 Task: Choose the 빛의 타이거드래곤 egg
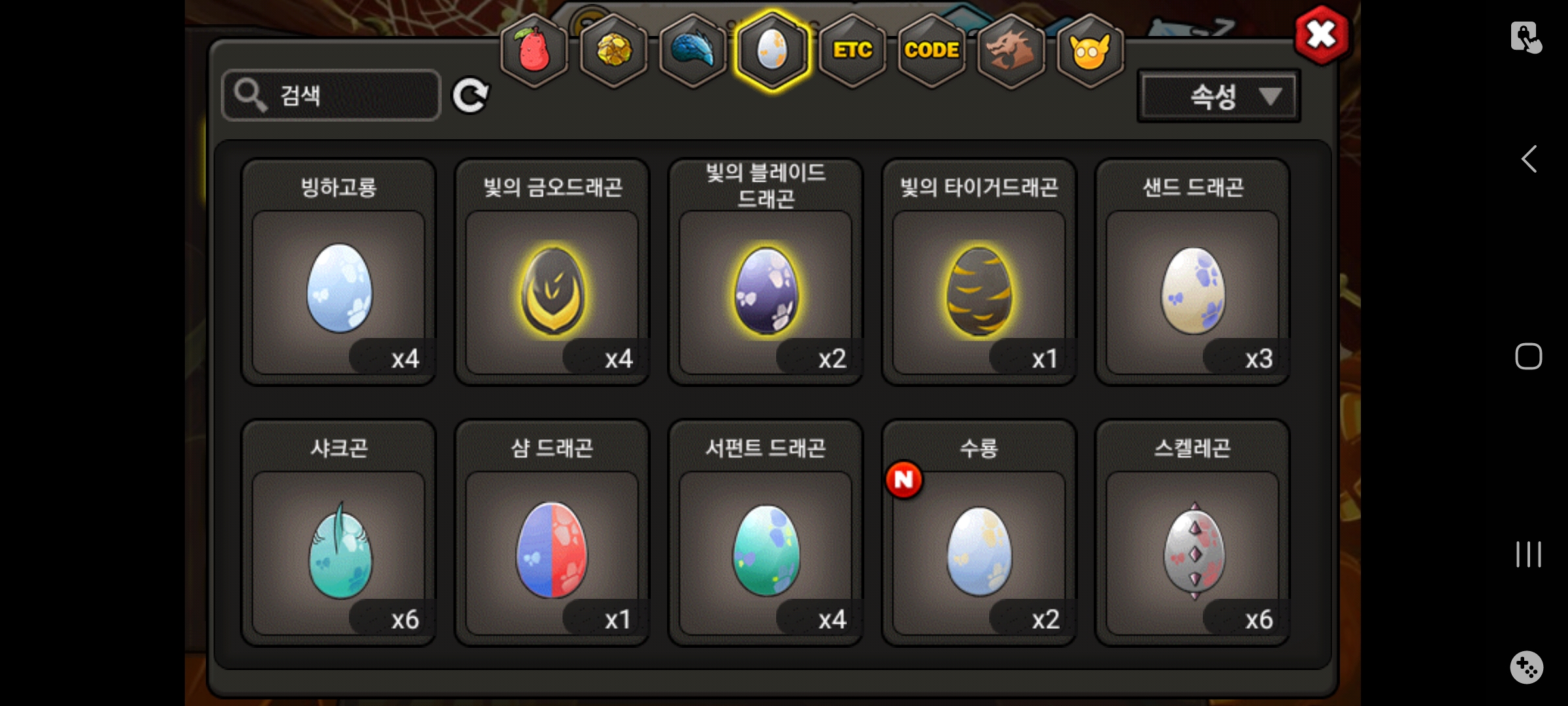coord(979,272)
